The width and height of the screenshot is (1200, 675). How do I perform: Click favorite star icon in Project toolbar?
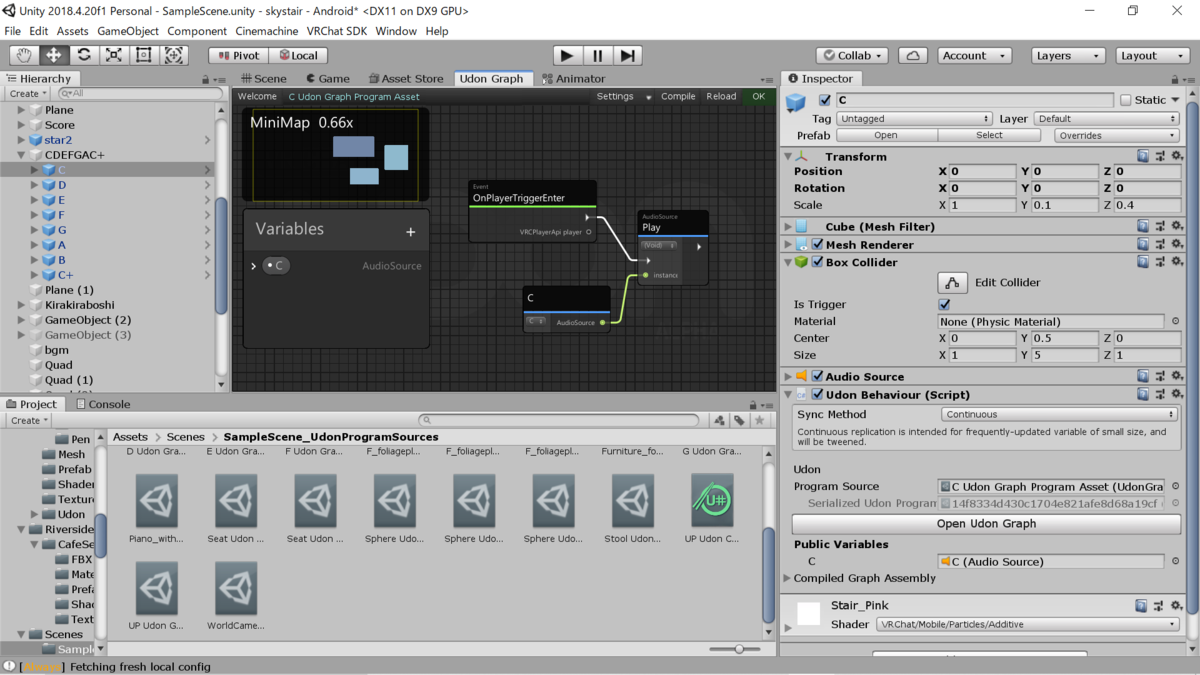pyautogui.click(x=759, y=421)
